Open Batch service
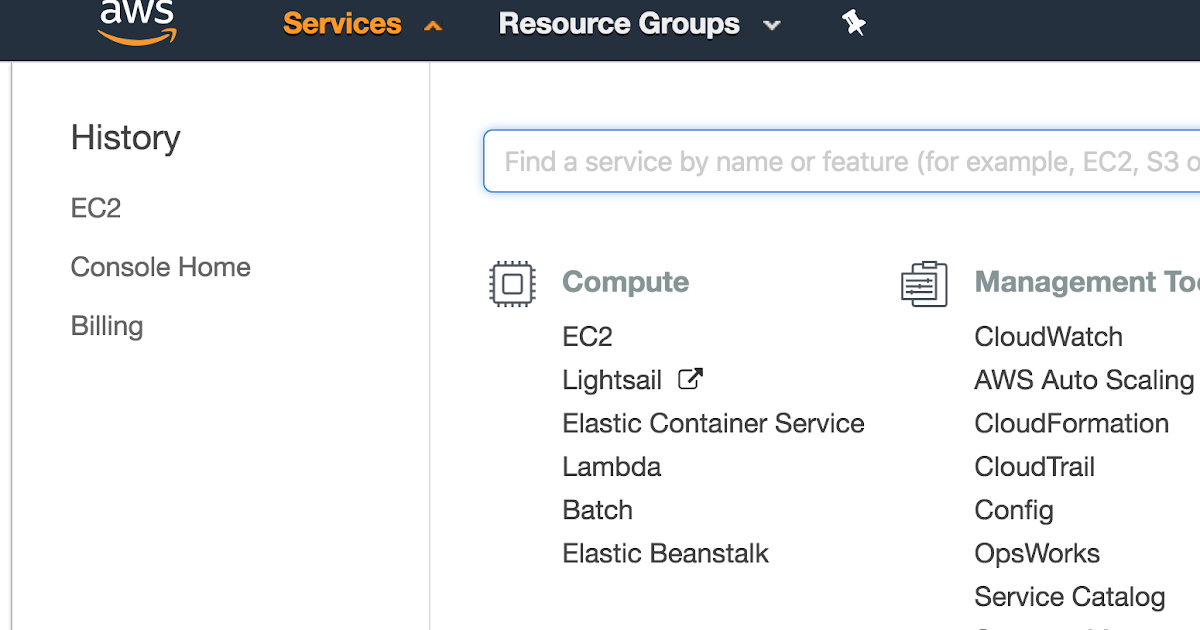Screen dimensions: 1200x630 pos(598,510)
